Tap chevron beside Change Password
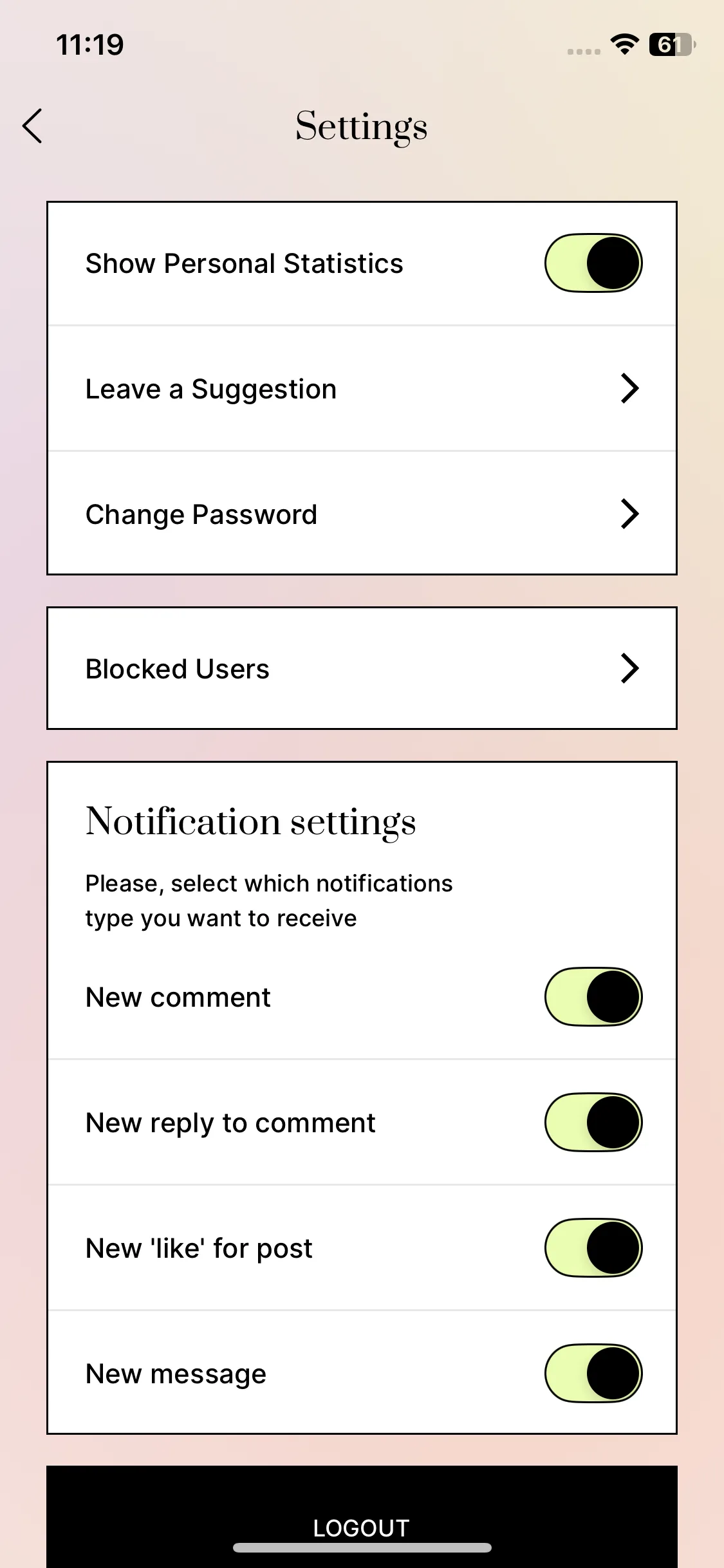 pyautogui.click(x=629, y=514)
